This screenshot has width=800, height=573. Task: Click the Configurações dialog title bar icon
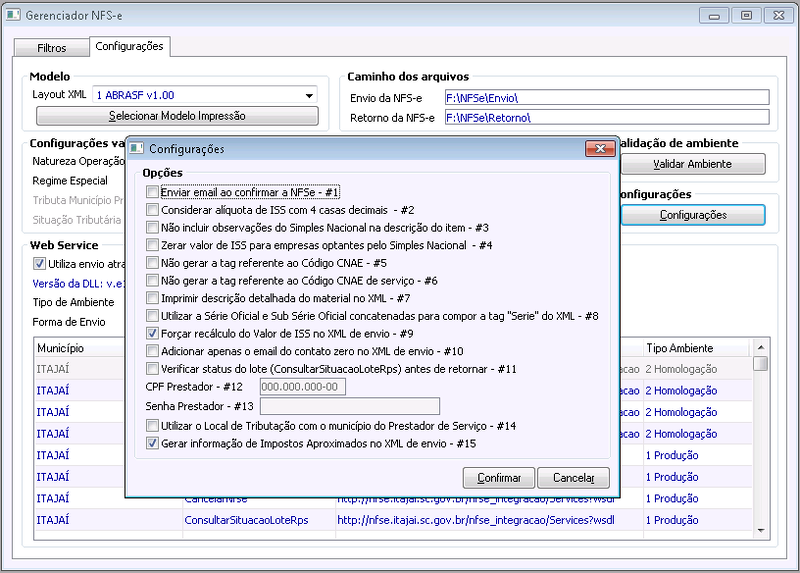[136, 148]
